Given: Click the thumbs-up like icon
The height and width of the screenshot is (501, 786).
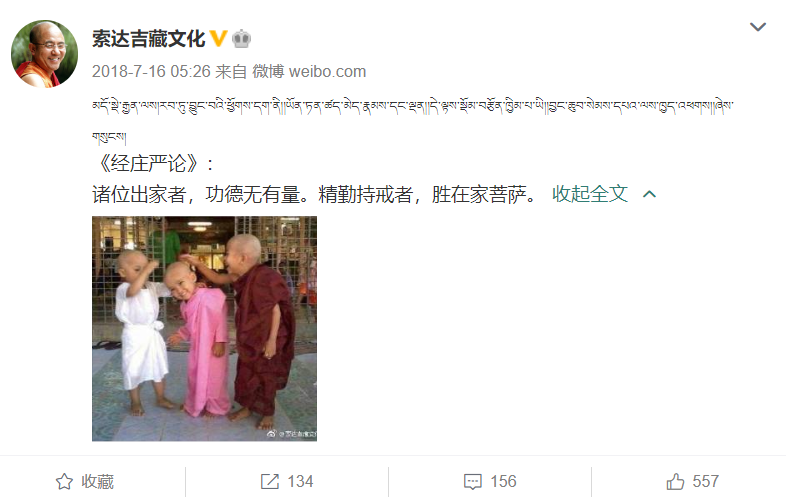Looking at the screenshot, I should (x=675, y=481).
